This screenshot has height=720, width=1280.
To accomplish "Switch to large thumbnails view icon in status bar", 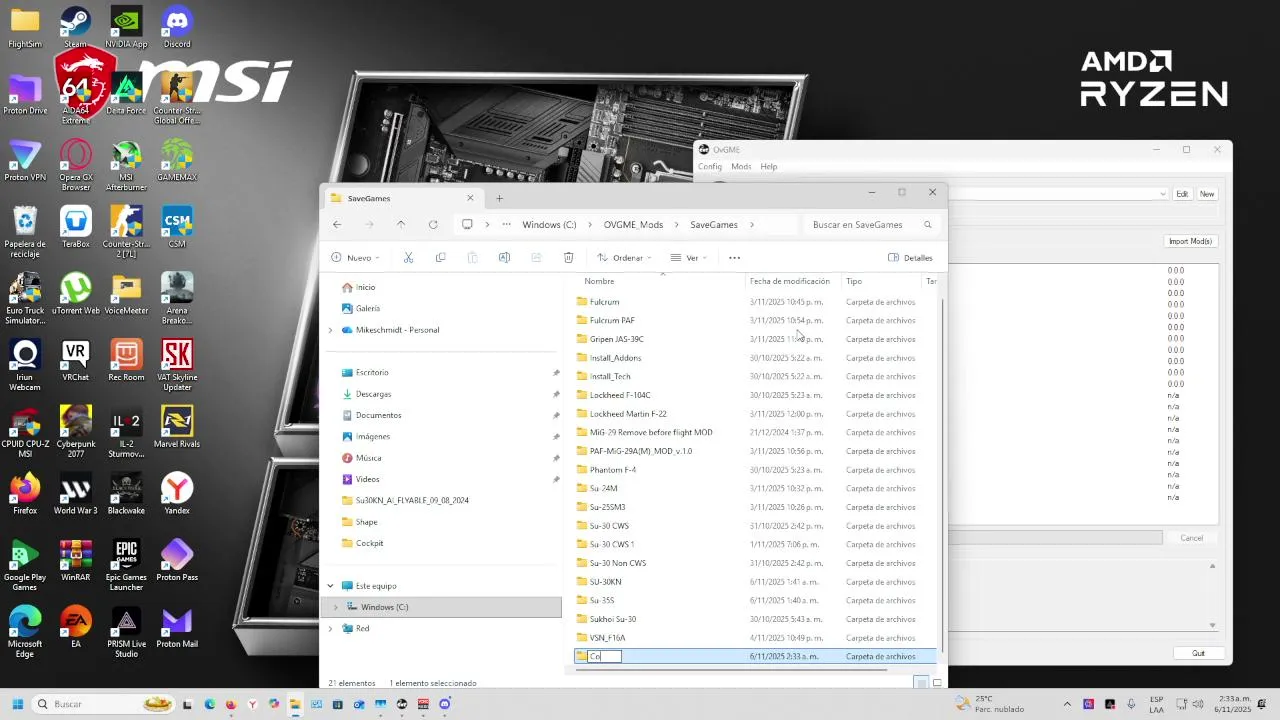I will pos(937,683).
